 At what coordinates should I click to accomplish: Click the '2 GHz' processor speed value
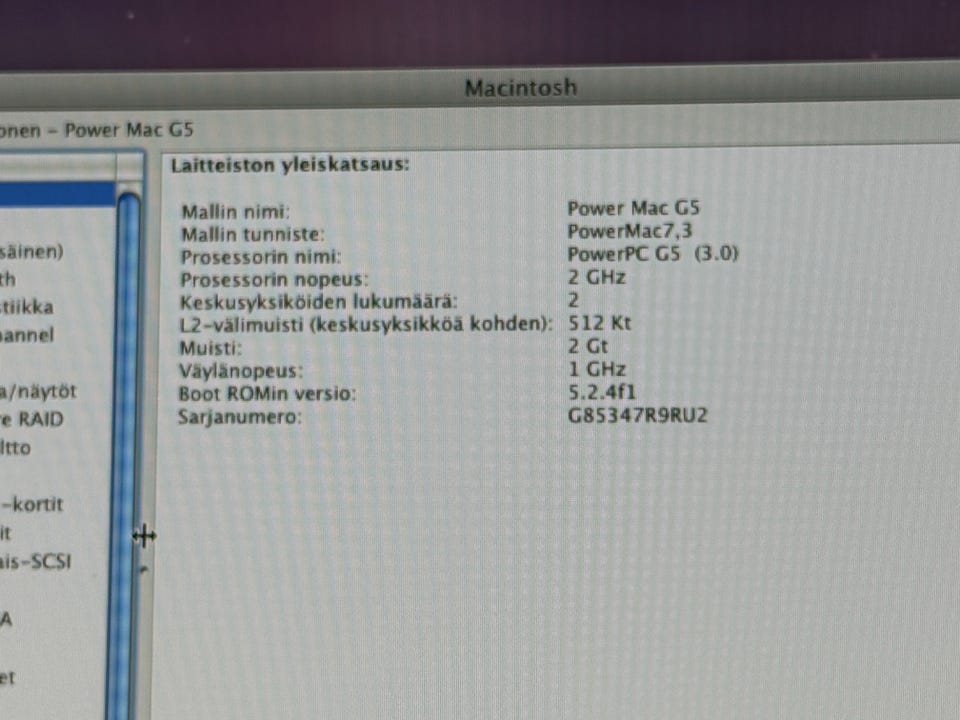(597, 277)
